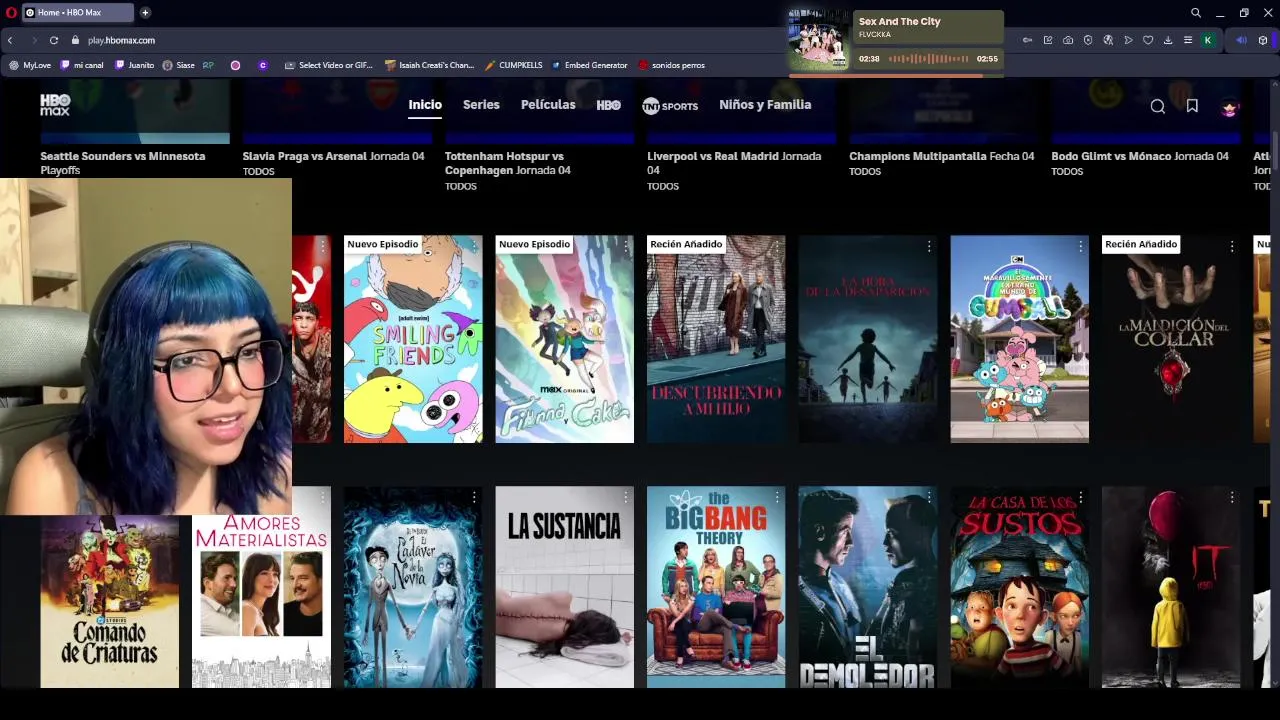Open the ad blocker shield icon
Viewport: 1280px width, 720px height.
(1088, 40)
